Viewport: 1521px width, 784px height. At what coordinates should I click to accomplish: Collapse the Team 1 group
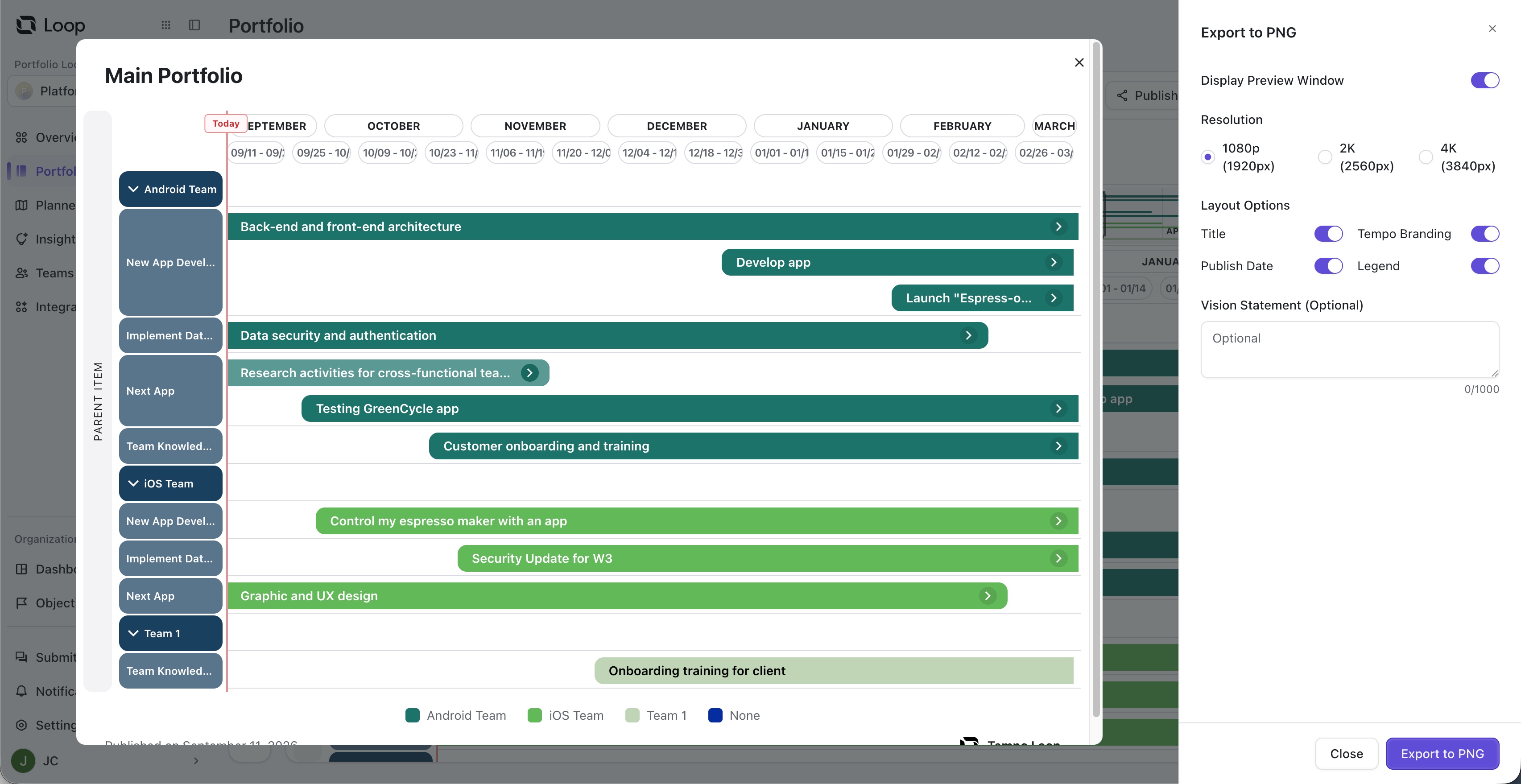point(133,633)
